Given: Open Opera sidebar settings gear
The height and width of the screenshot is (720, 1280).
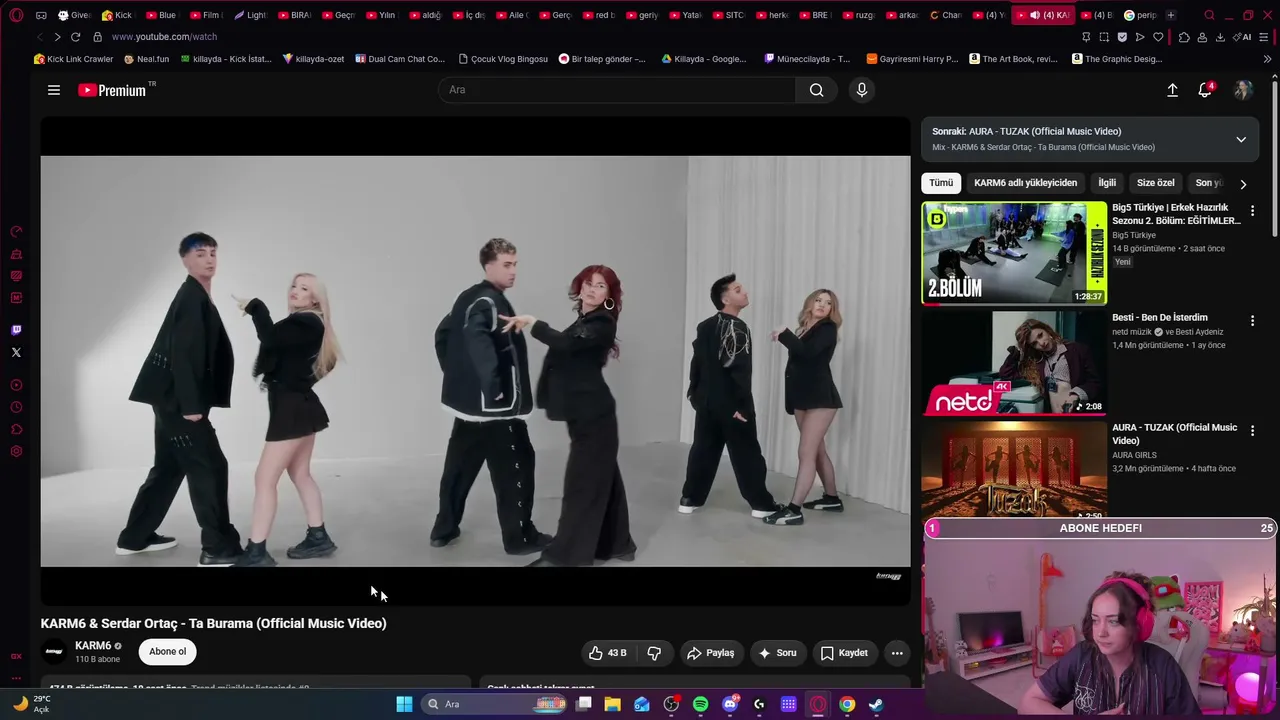Looking at the screenshot, I should point(16,451).
